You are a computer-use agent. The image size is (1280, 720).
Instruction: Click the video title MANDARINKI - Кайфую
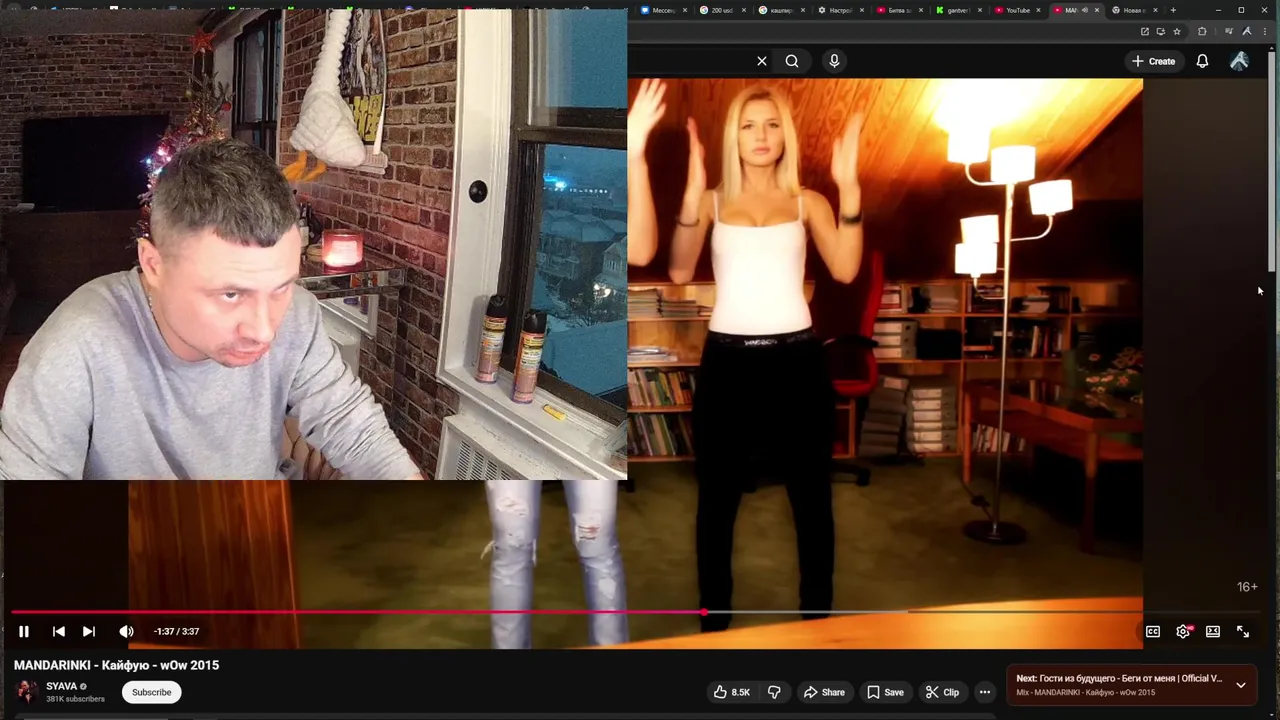(x=116, y=665)
